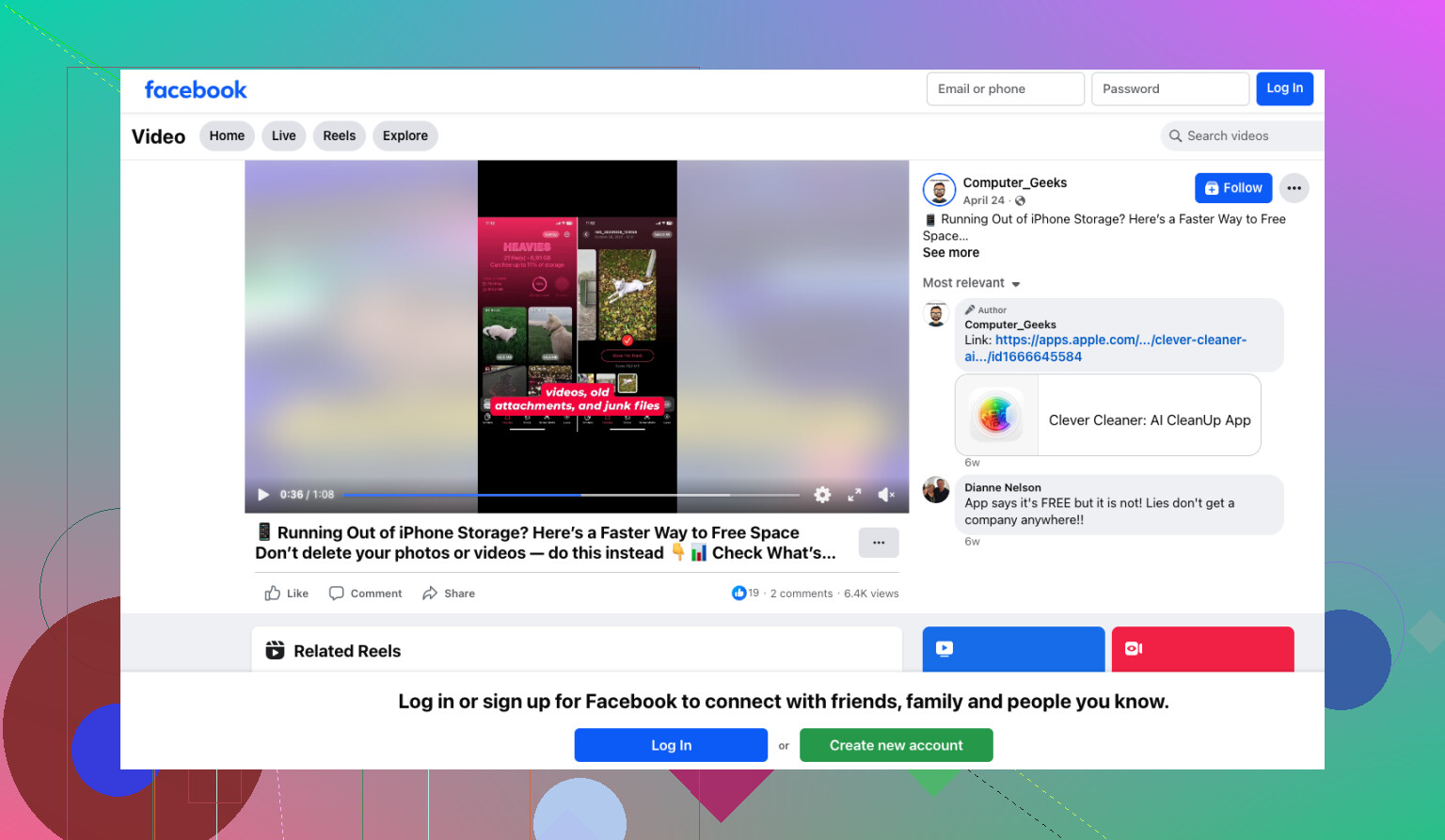Follow Computer_Geeks
The image size is (1445, 840).
tap(1233, 188)
